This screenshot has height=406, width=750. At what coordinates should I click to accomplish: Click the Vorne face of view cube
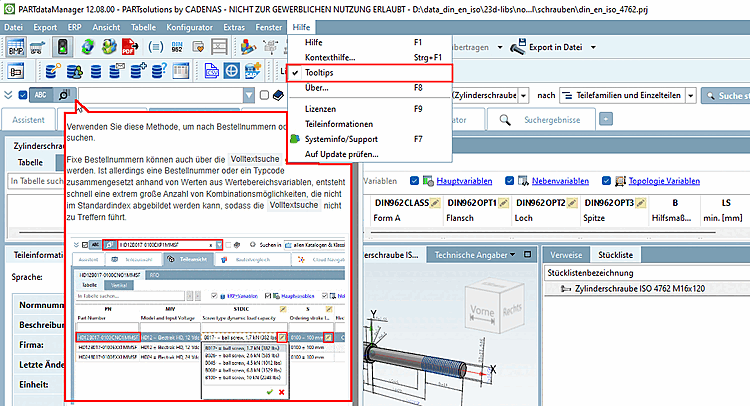click(482, 312)
